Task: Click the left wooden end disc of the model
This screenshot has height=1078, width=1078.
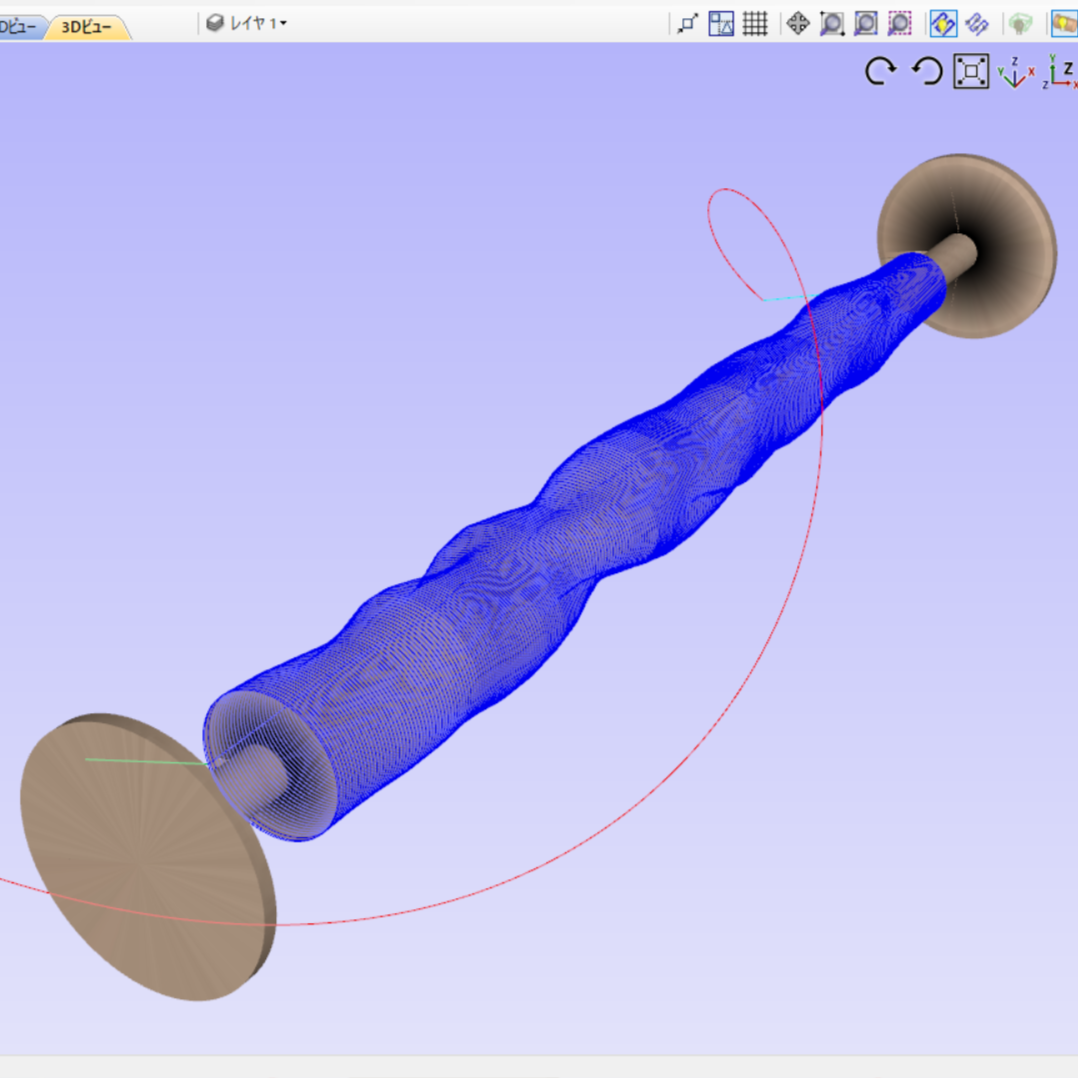Action: coord(148,856)
